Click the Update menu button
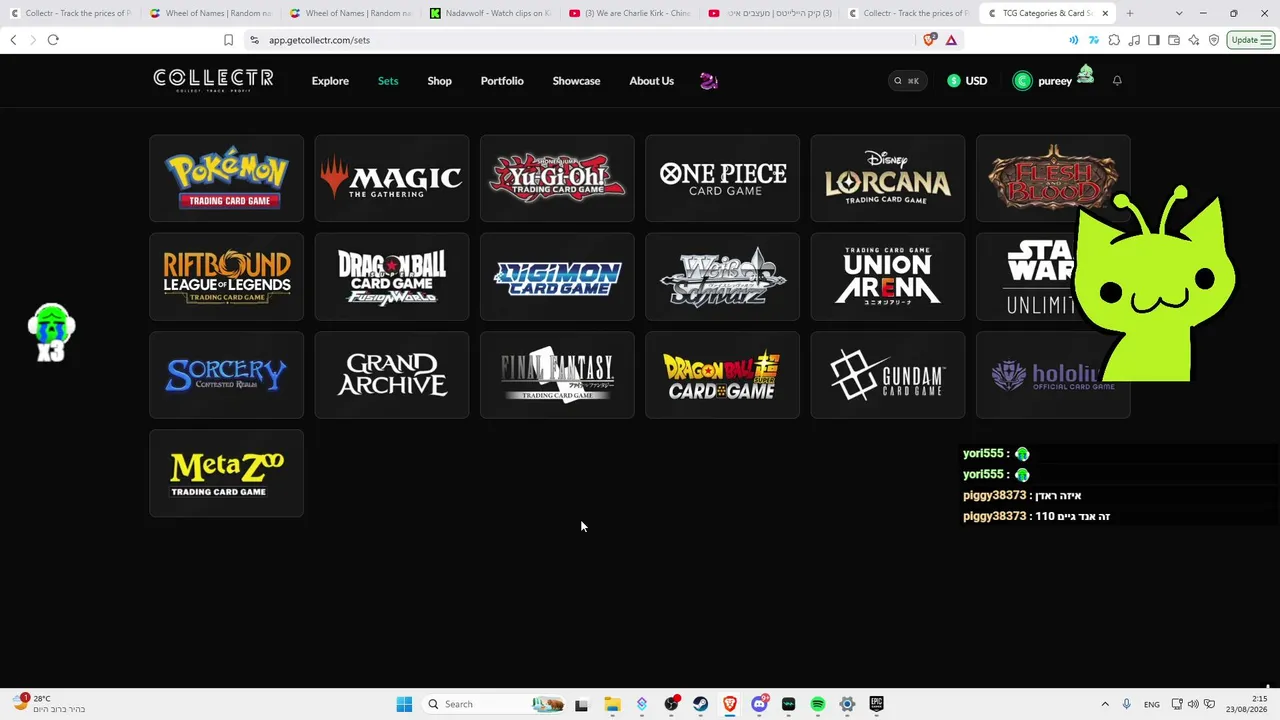This screenshot has width=1280, height=720. [1251, 40]
